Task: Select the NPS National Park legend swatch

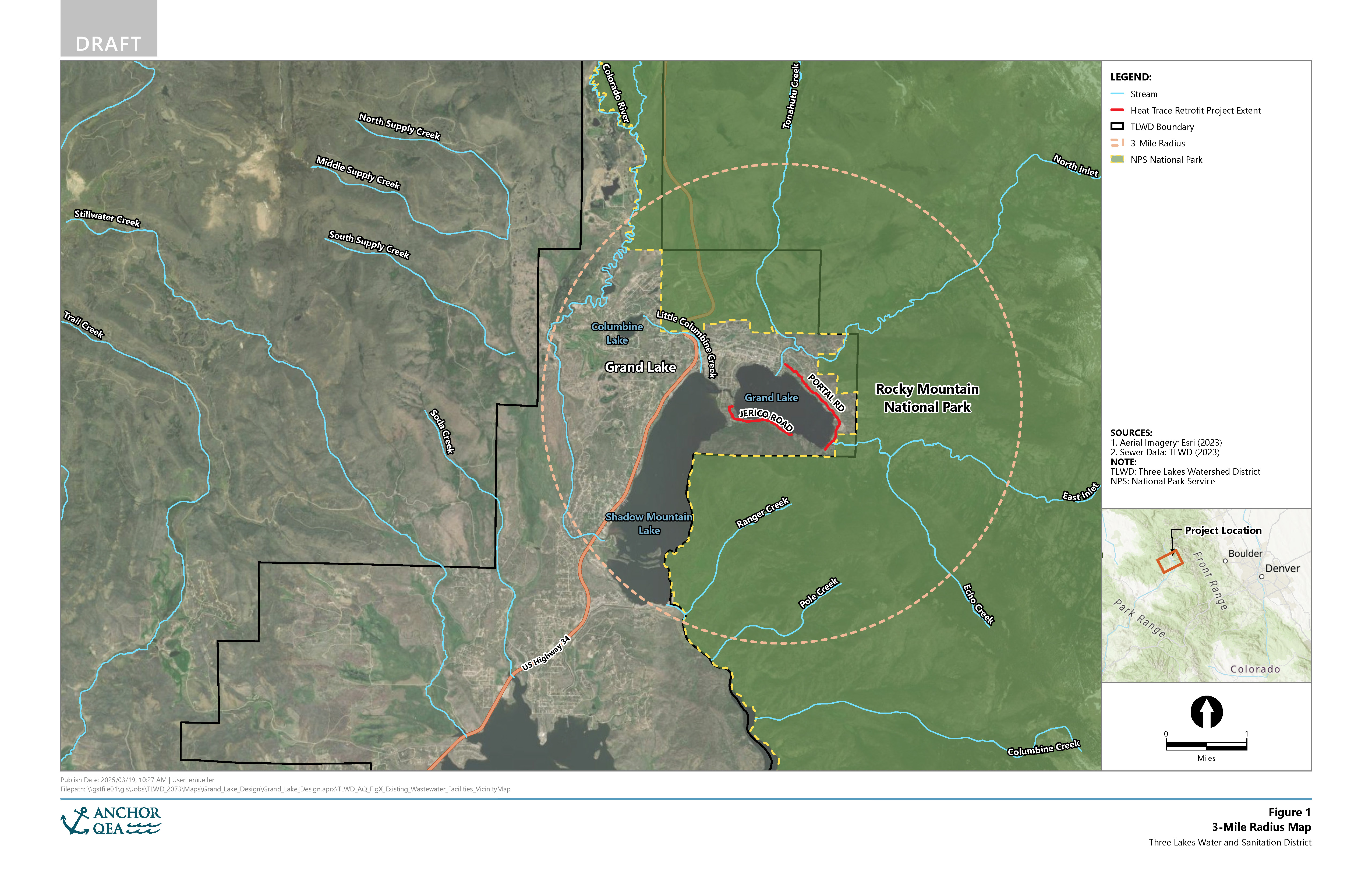Action: tap(1117, 160)
